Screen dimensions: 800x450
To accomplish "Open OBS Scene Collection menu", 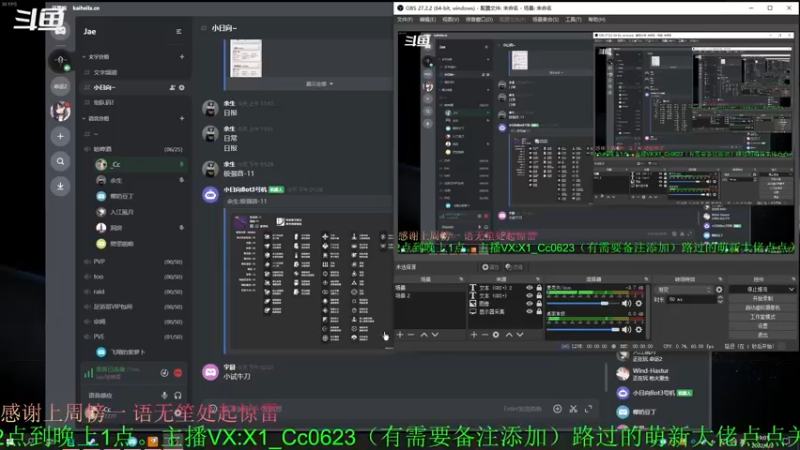I will (545, 19).
